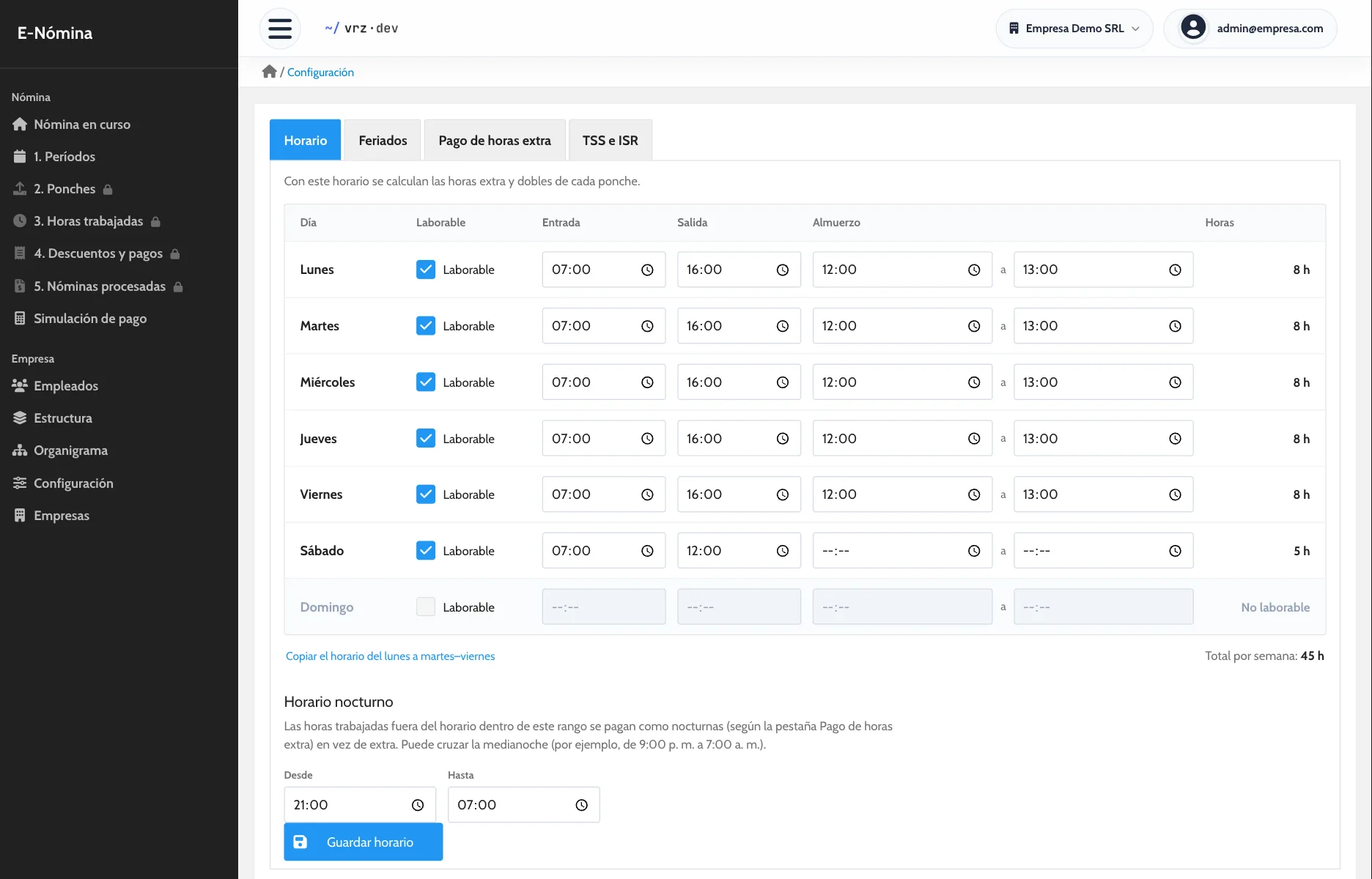Uncheck Laborable for Lunes
Viewport: 1372px width, 879px height.
pyautogui.click(x=426, y=270)
